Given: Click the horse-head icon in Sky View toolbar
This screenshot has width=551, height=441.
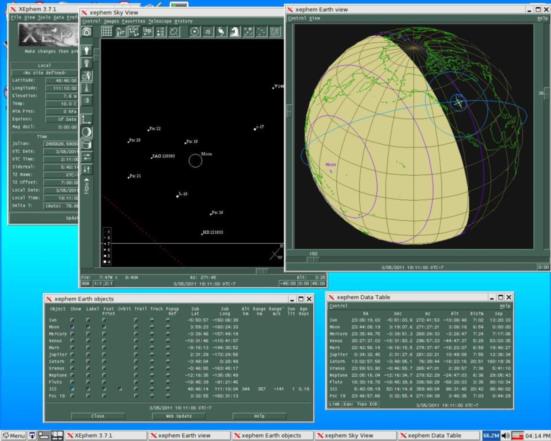Looking at the screenshot, I should tap(235, 32).
